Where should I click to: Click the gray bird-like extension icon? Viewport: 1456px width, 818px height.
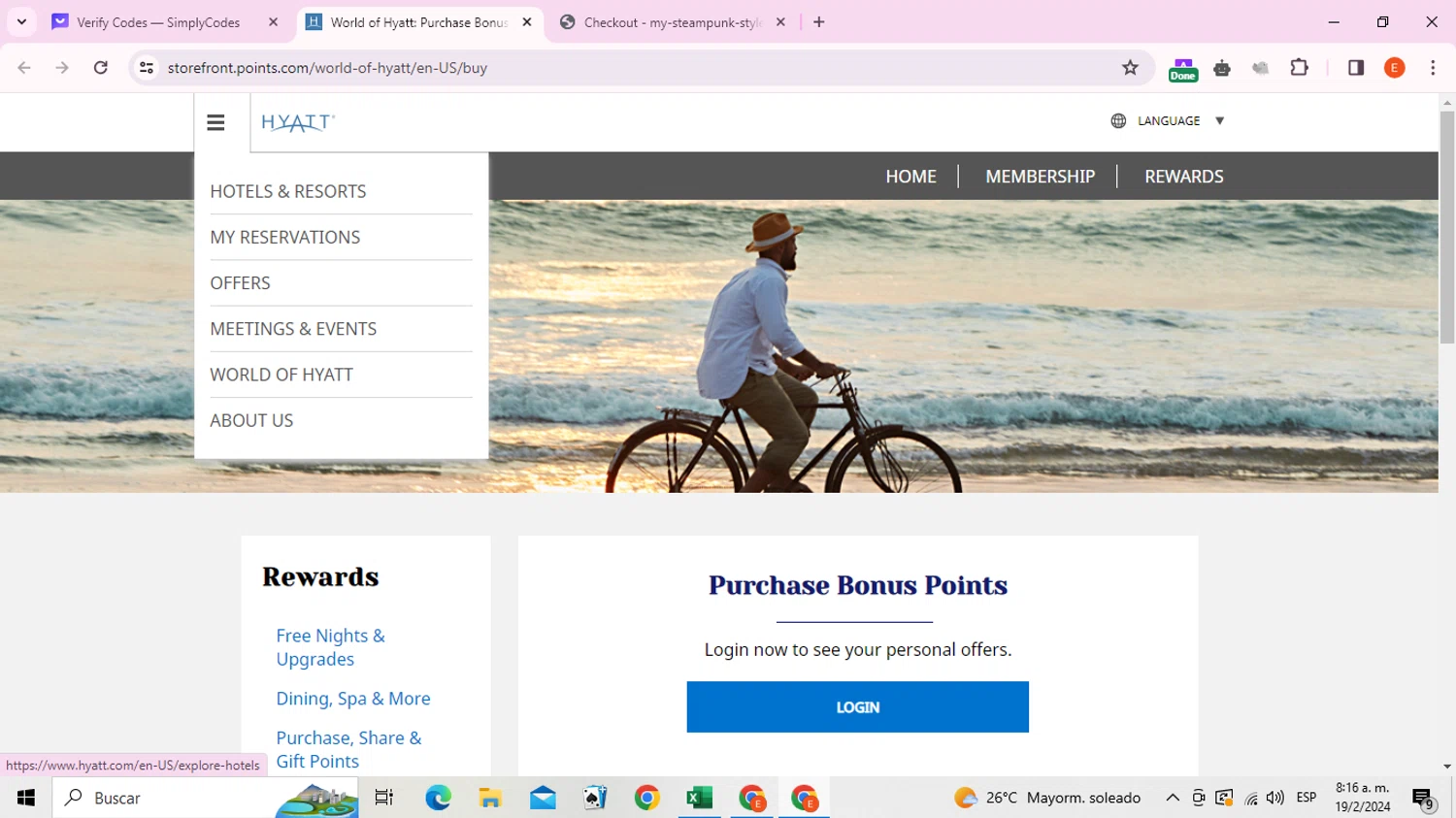tap(1261, 68)
